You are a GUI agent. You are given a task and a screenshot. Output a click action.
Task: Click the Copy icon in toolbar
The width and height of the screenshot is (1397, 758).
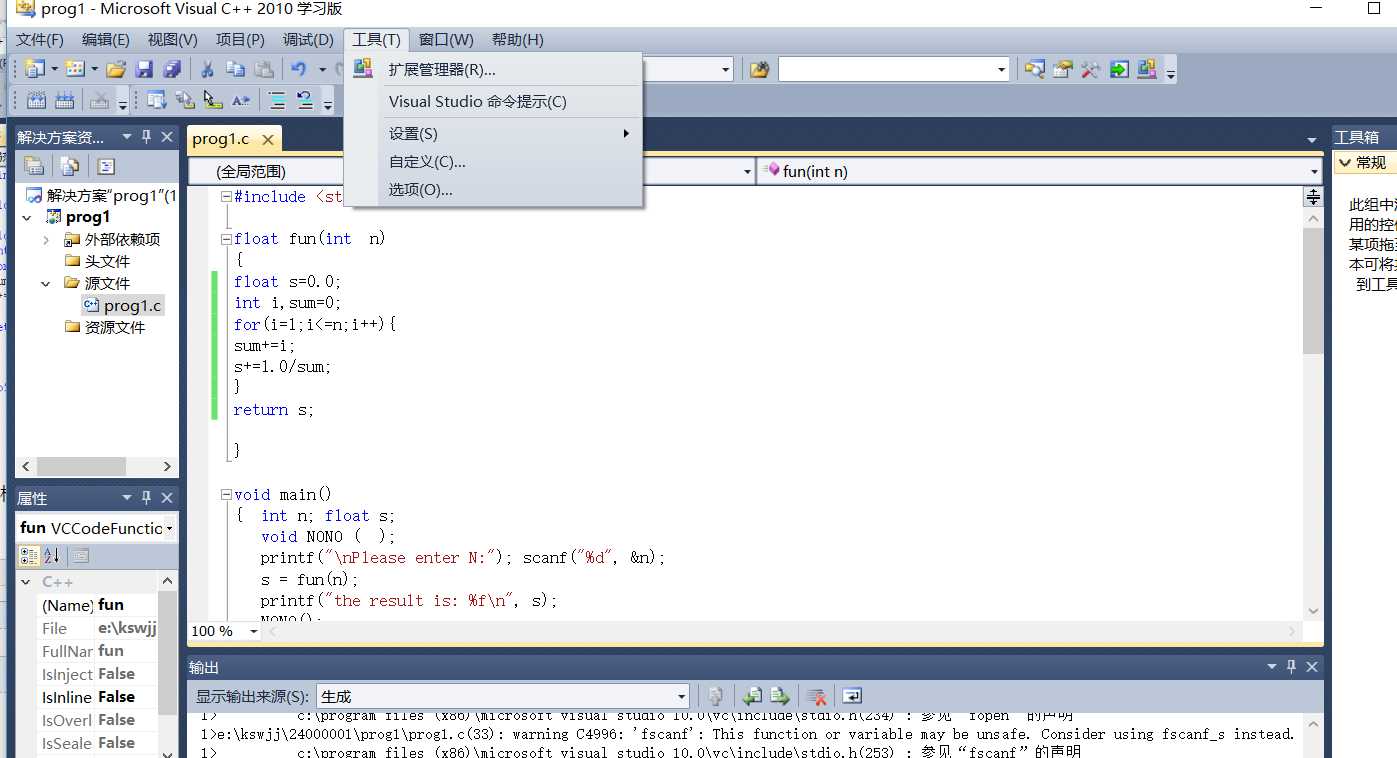(x=235, y=69)
